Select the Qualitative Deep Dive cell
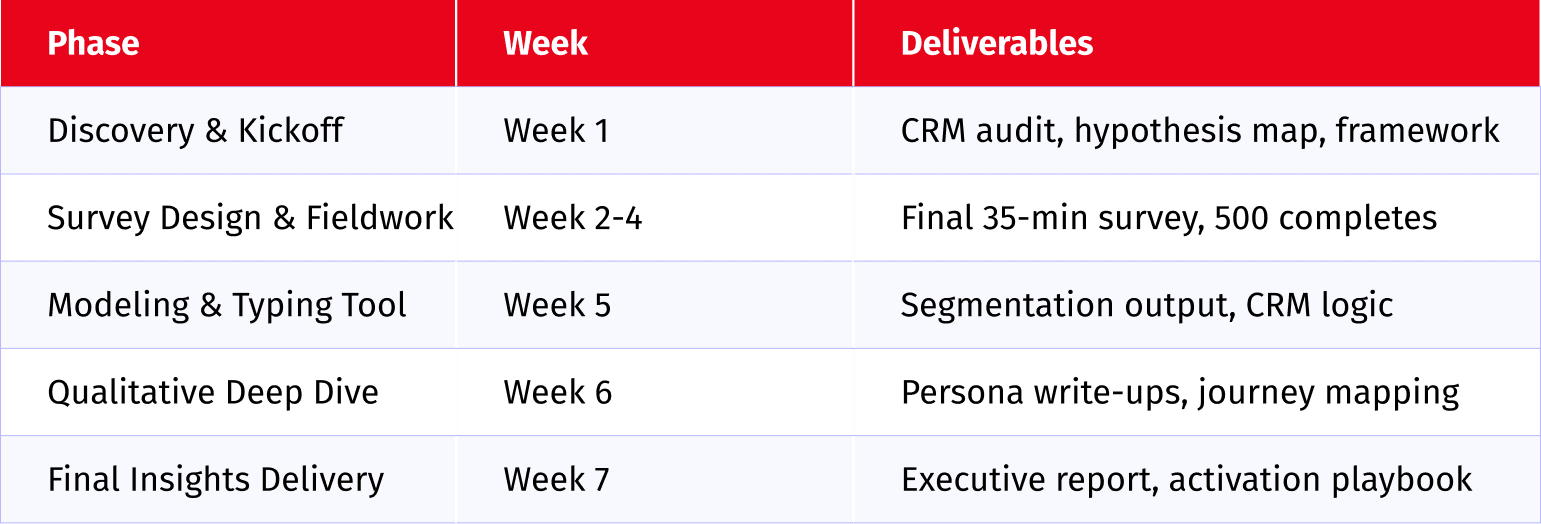This screenshot has width=1541, height=524. click(228, 392)
